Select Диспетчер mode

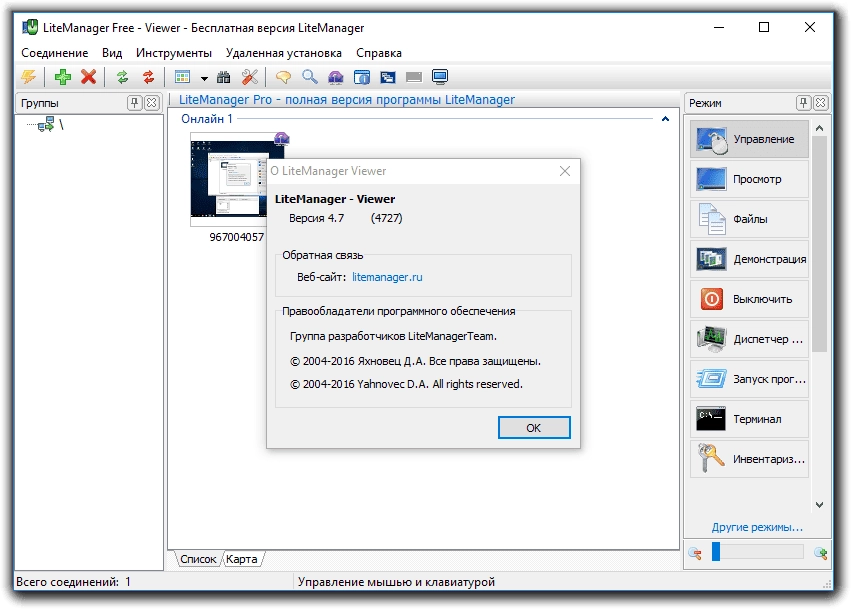pos(750,339)
